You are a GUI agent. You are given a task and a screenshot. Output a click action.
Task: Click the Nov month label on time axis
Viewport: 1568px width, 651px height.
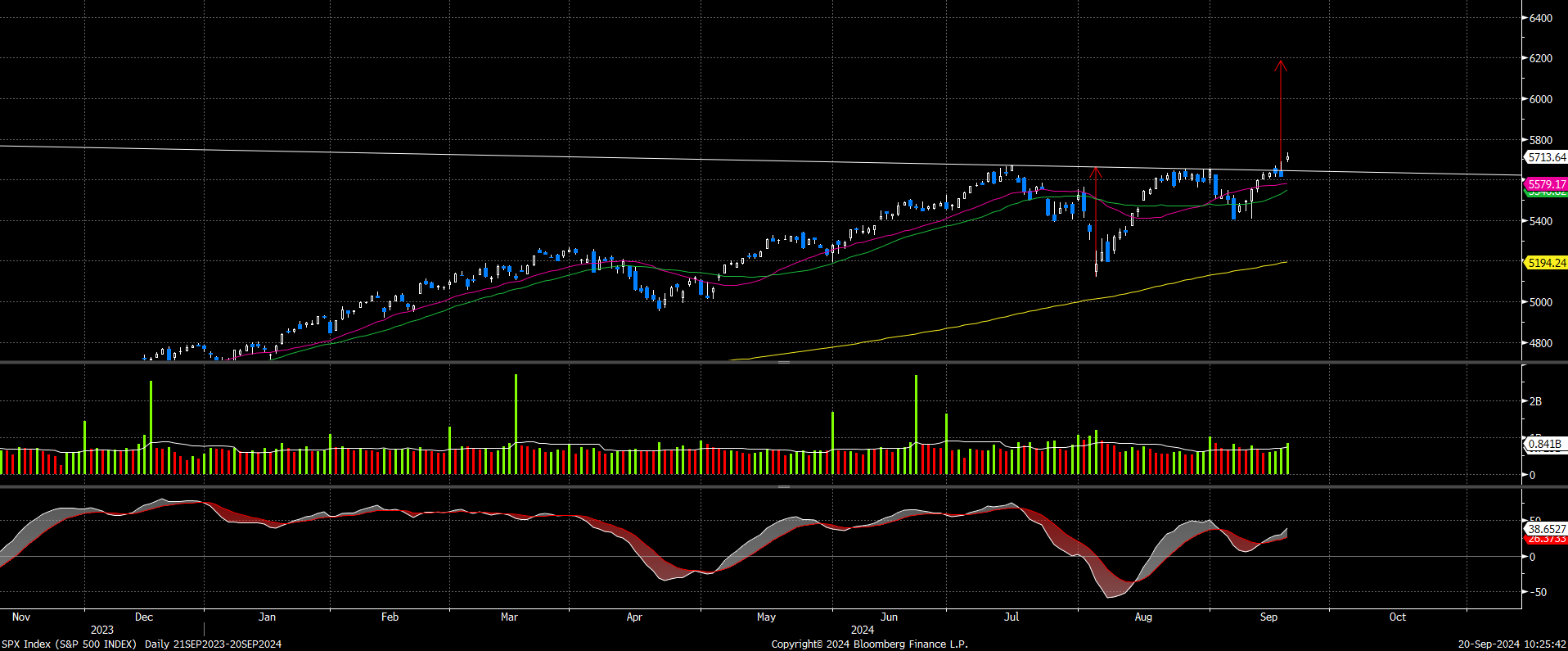21,617
